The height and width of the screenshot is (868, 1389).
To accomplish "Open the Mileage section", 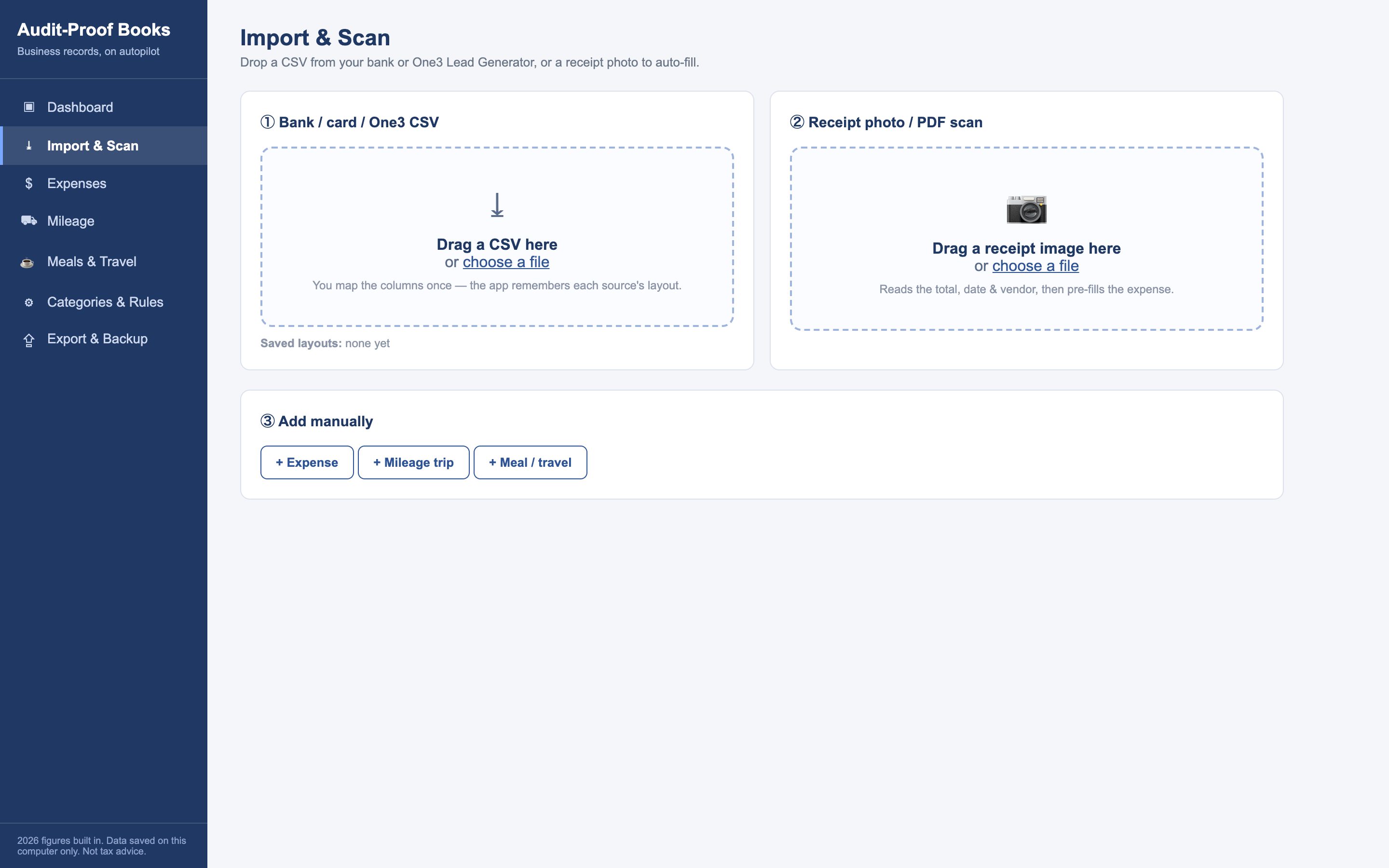I will 104,221.
